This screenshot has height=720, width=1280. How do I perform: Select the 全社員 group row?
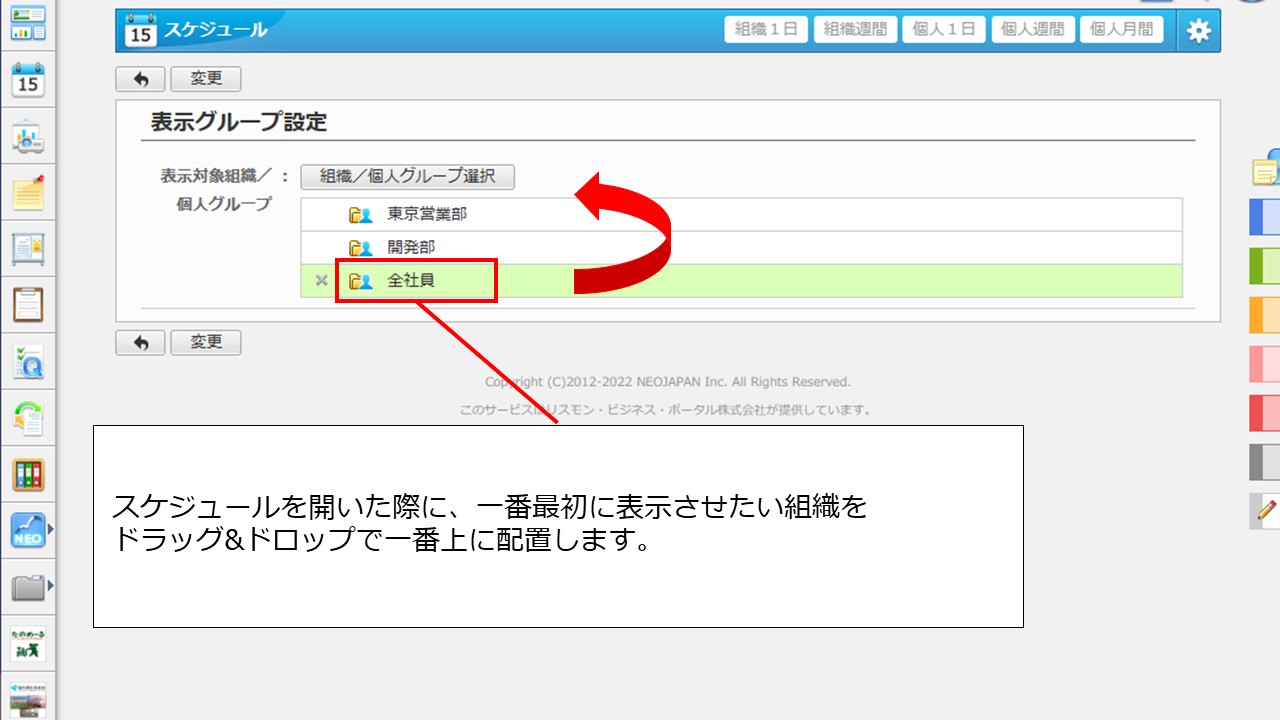click(x=742, y=281)
